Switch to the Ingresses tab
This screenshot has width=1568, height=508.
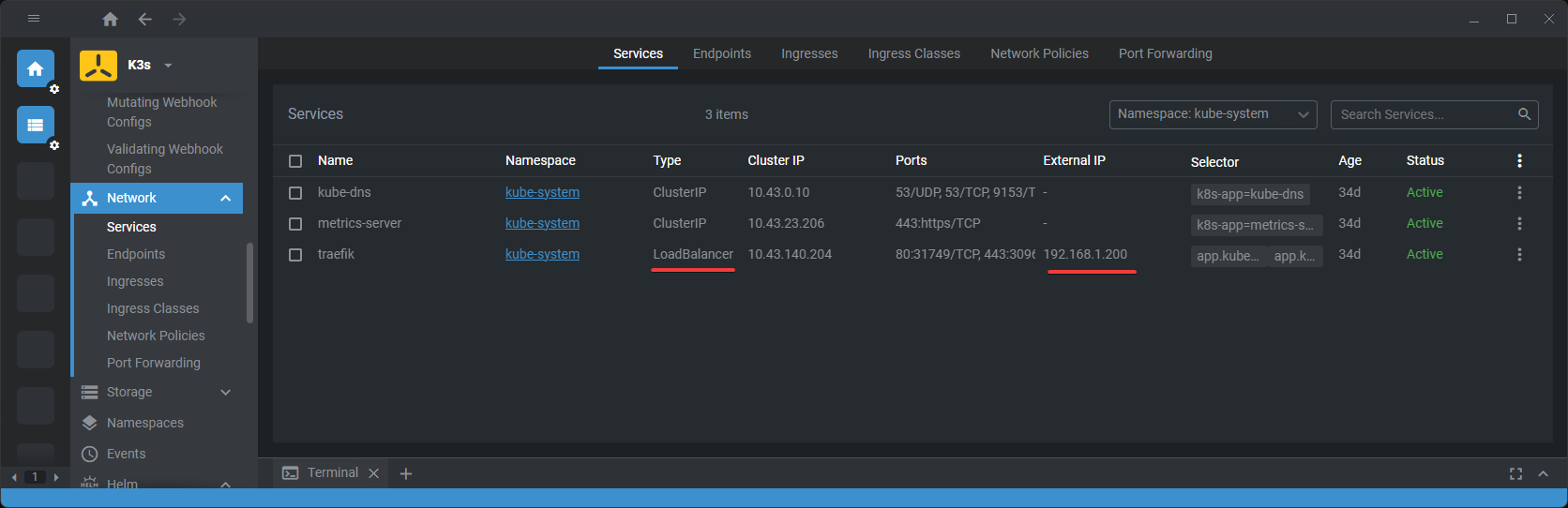(809, 53)
